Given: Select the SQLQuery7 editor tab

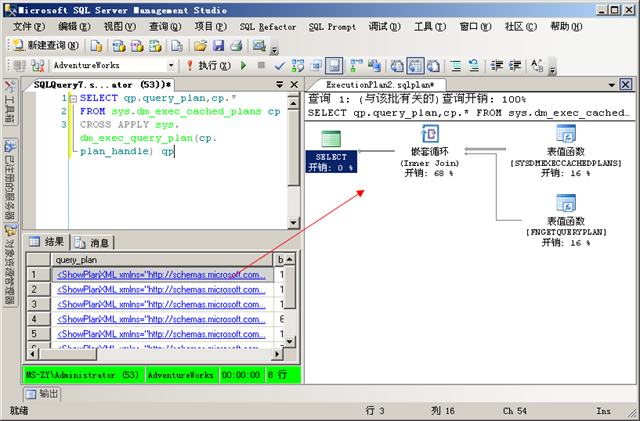Looking at the screenshot, I should click(102, 85).
